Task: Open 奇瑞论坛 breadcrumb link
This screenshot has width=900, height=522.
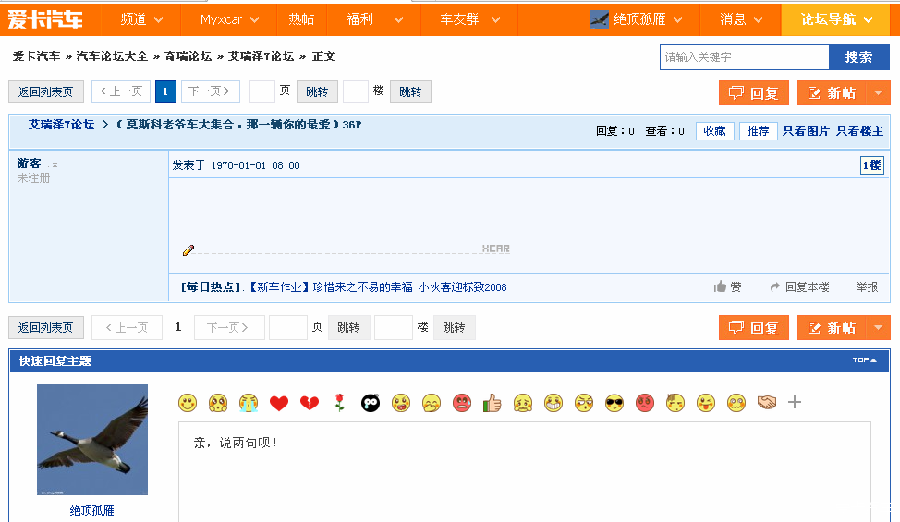Action: click(188, 56)
